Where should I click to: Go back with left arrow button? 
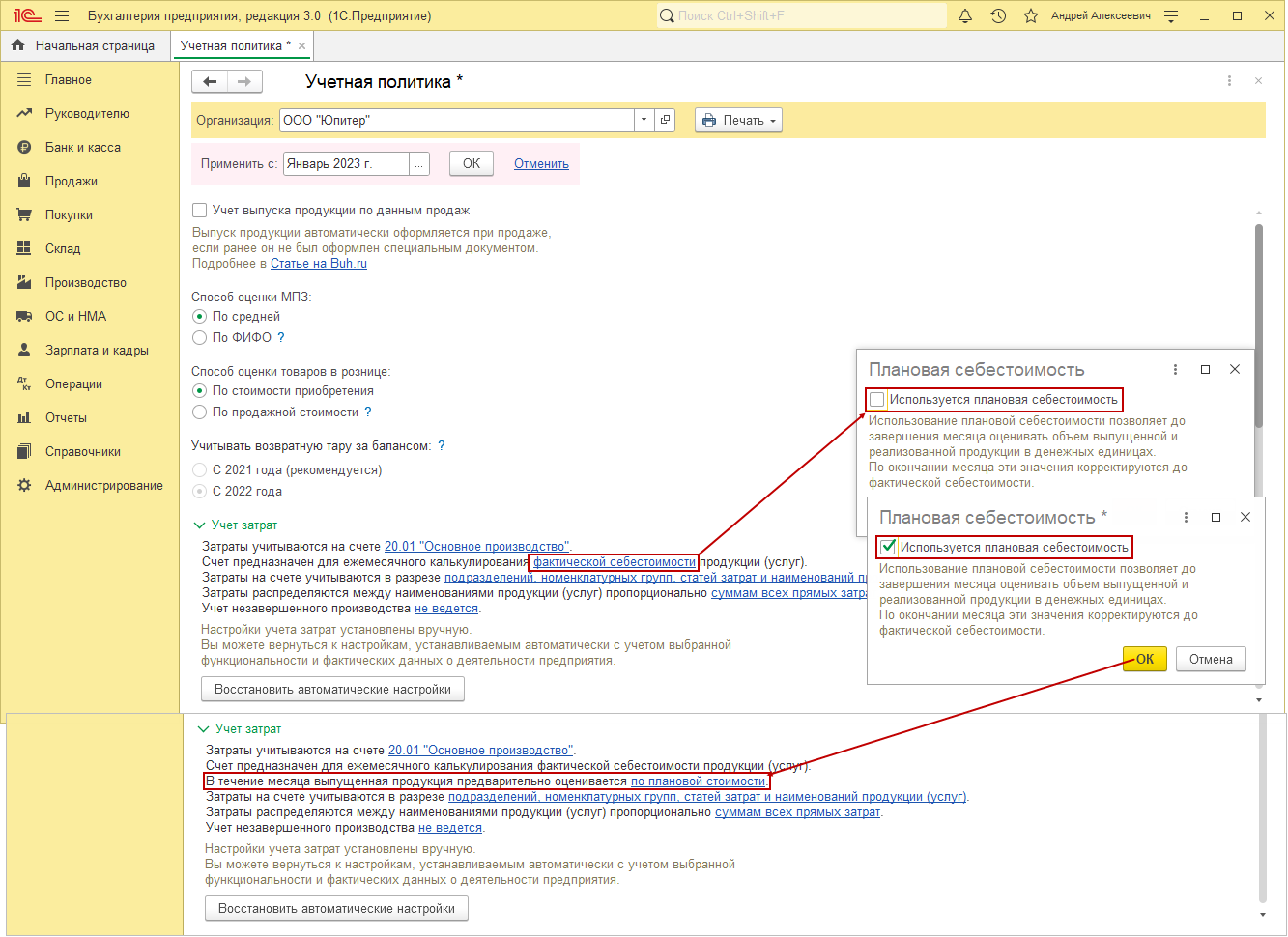coord(210,82)
